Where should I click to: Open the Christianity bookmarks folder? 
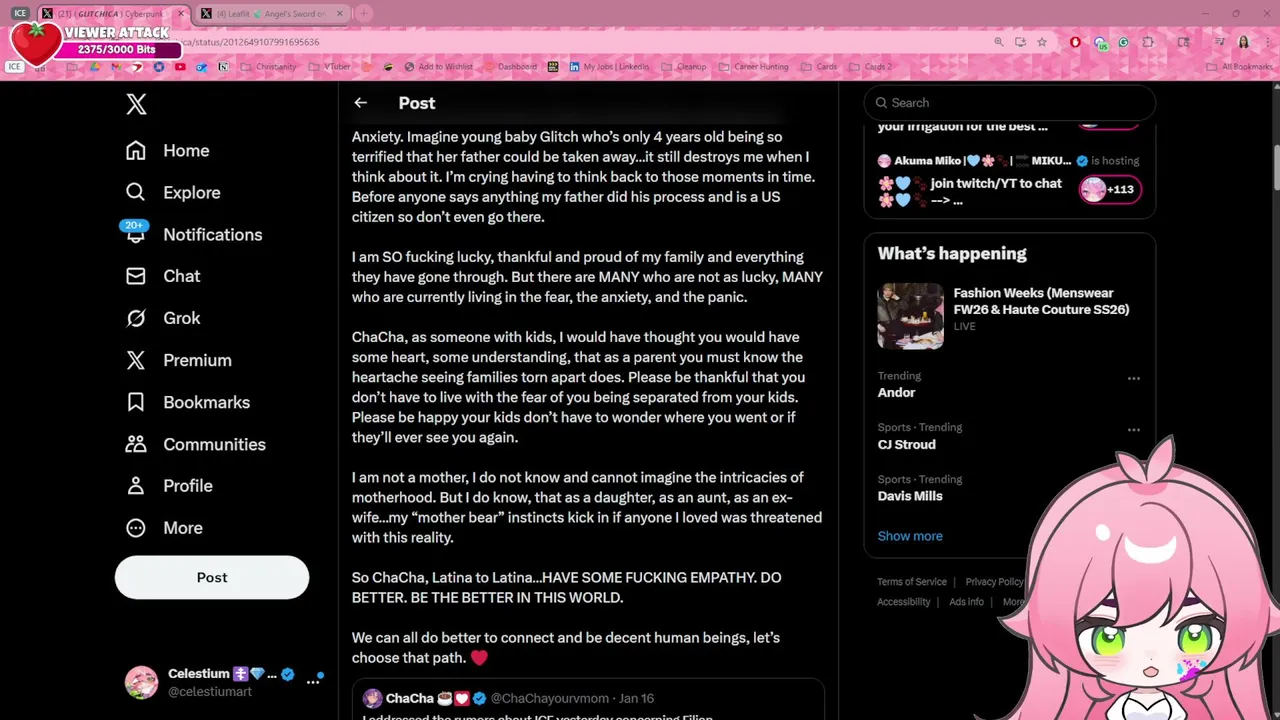pos(268,67)
